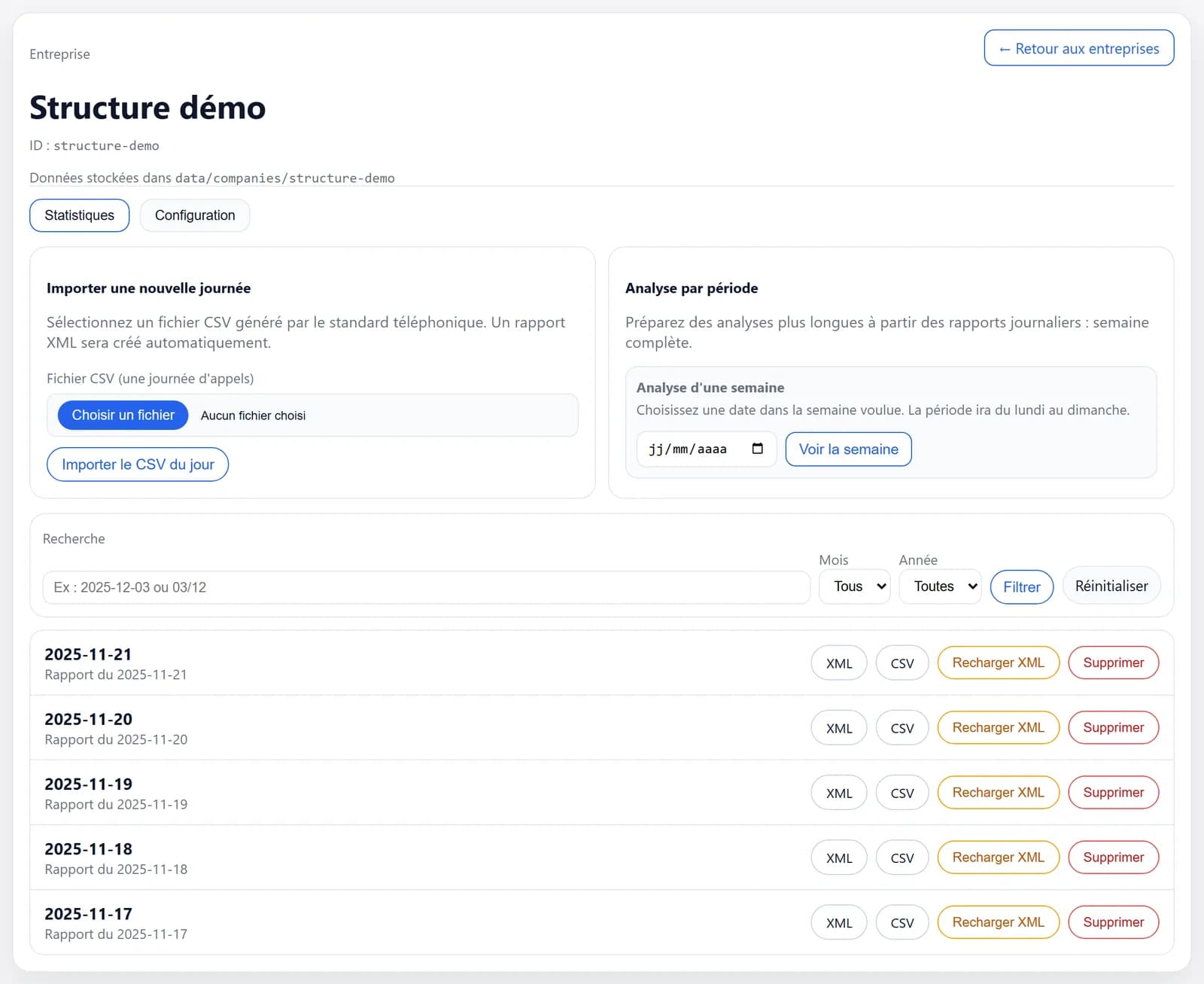Switch to the Configuration tab
Viewport: 1204px width, 984px height.
pos(195,215)
